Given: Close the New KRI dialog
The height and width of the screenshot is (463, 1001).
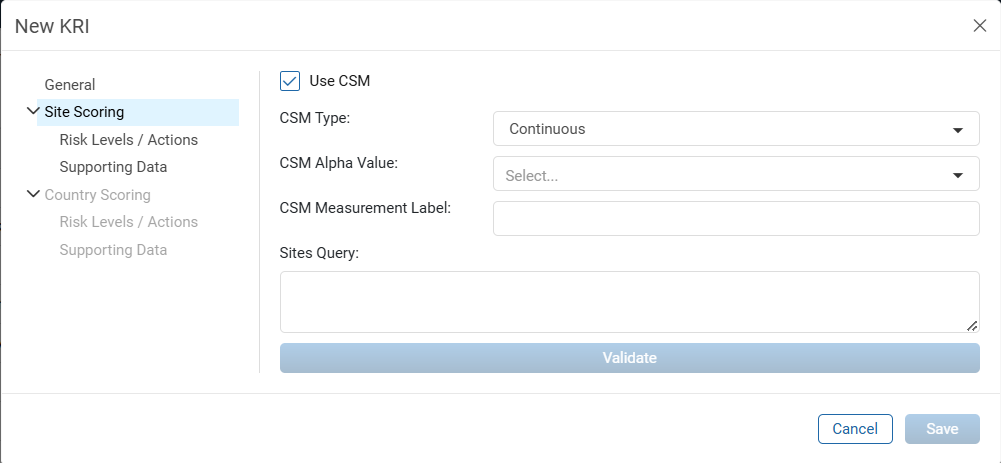Looking at the screenshot, I should point(979,26).
